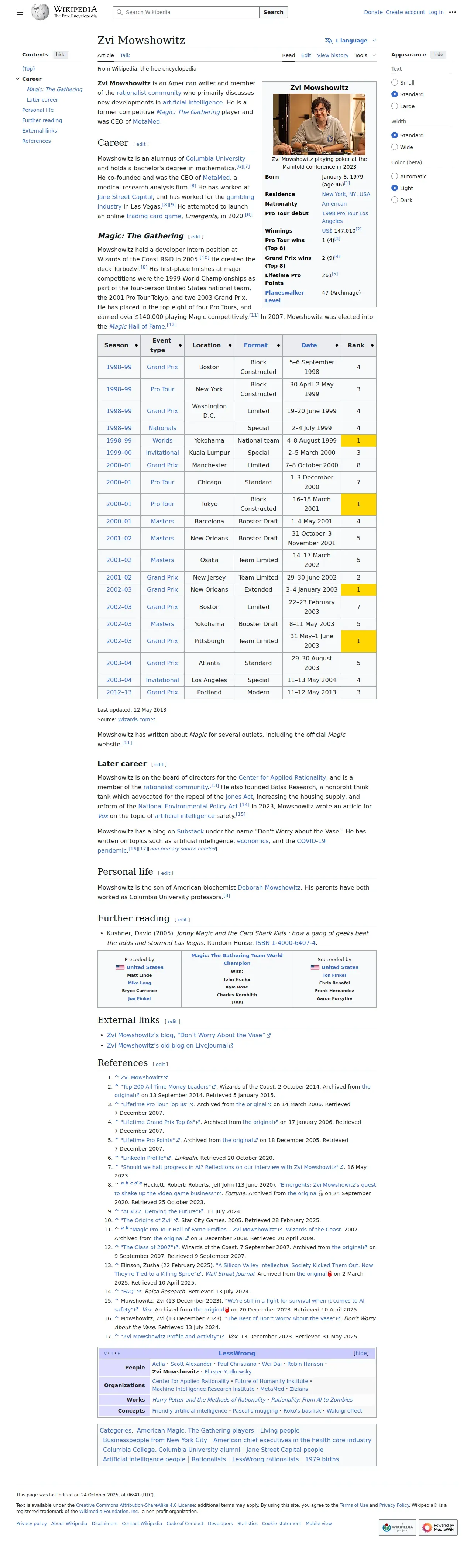Click the Search button

pyautogui.click(x=273, y=12)
